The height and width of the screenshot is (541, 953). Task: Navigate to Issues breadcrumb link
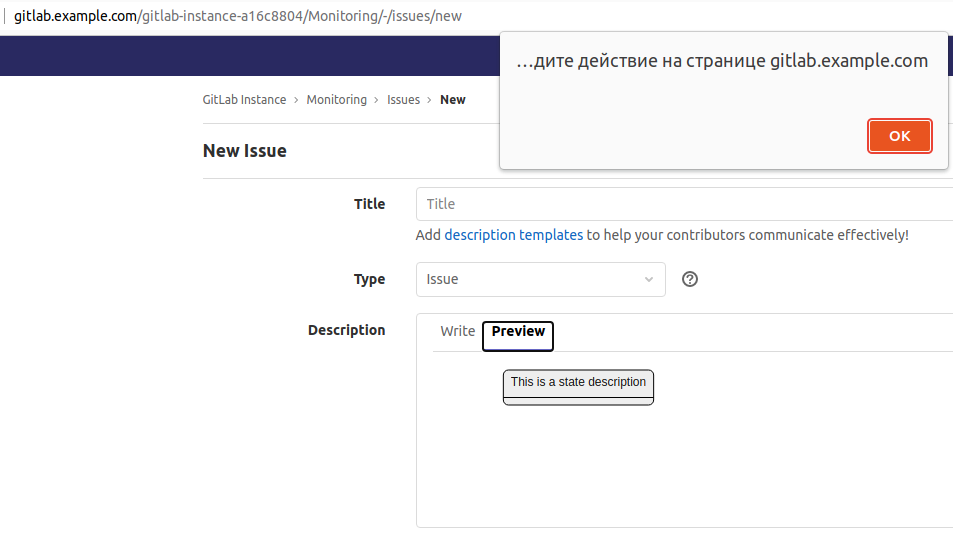pyautogui.click(x=403, y=100)
